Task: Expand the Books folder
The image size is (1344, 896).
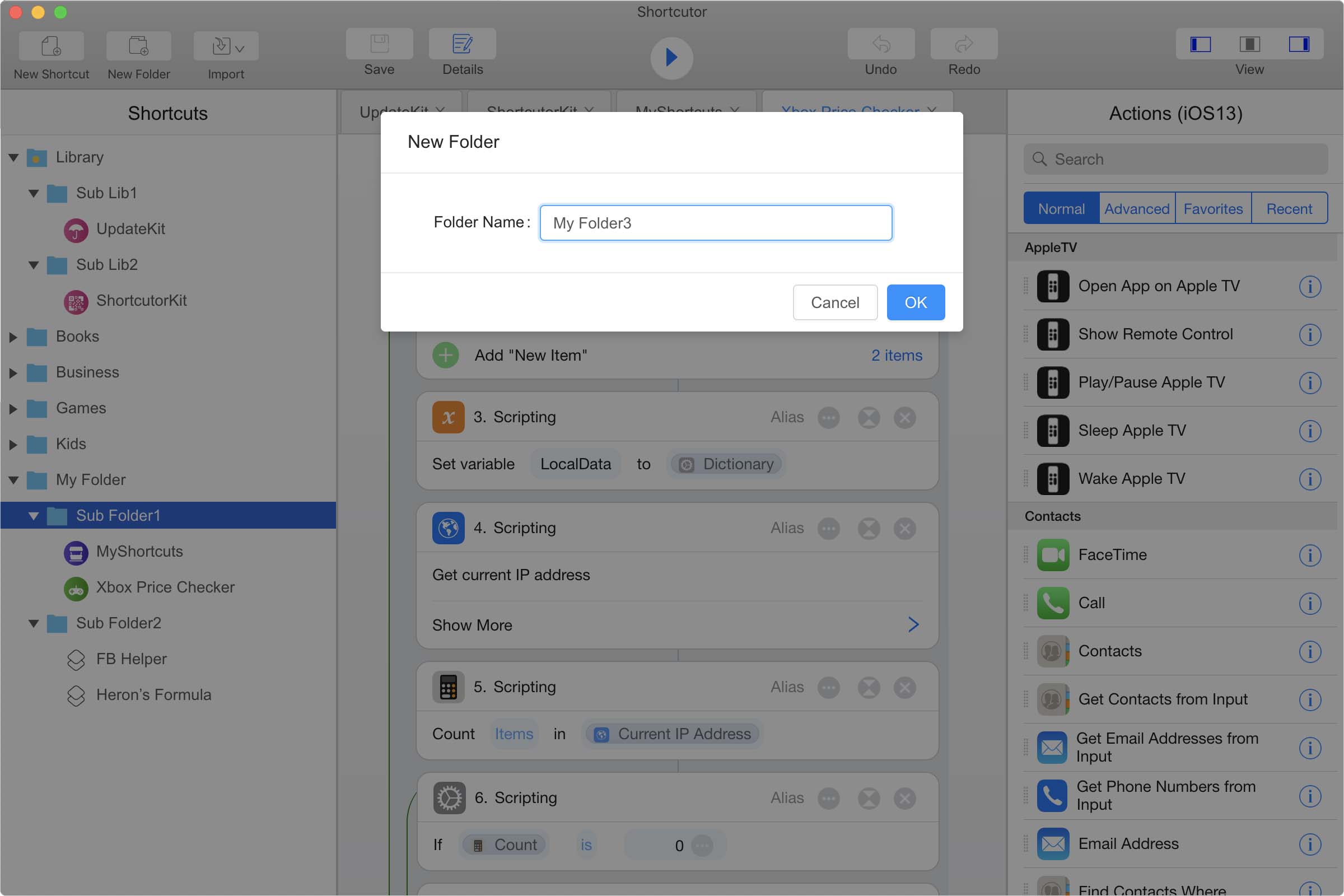Action: [x=13, y=337]
